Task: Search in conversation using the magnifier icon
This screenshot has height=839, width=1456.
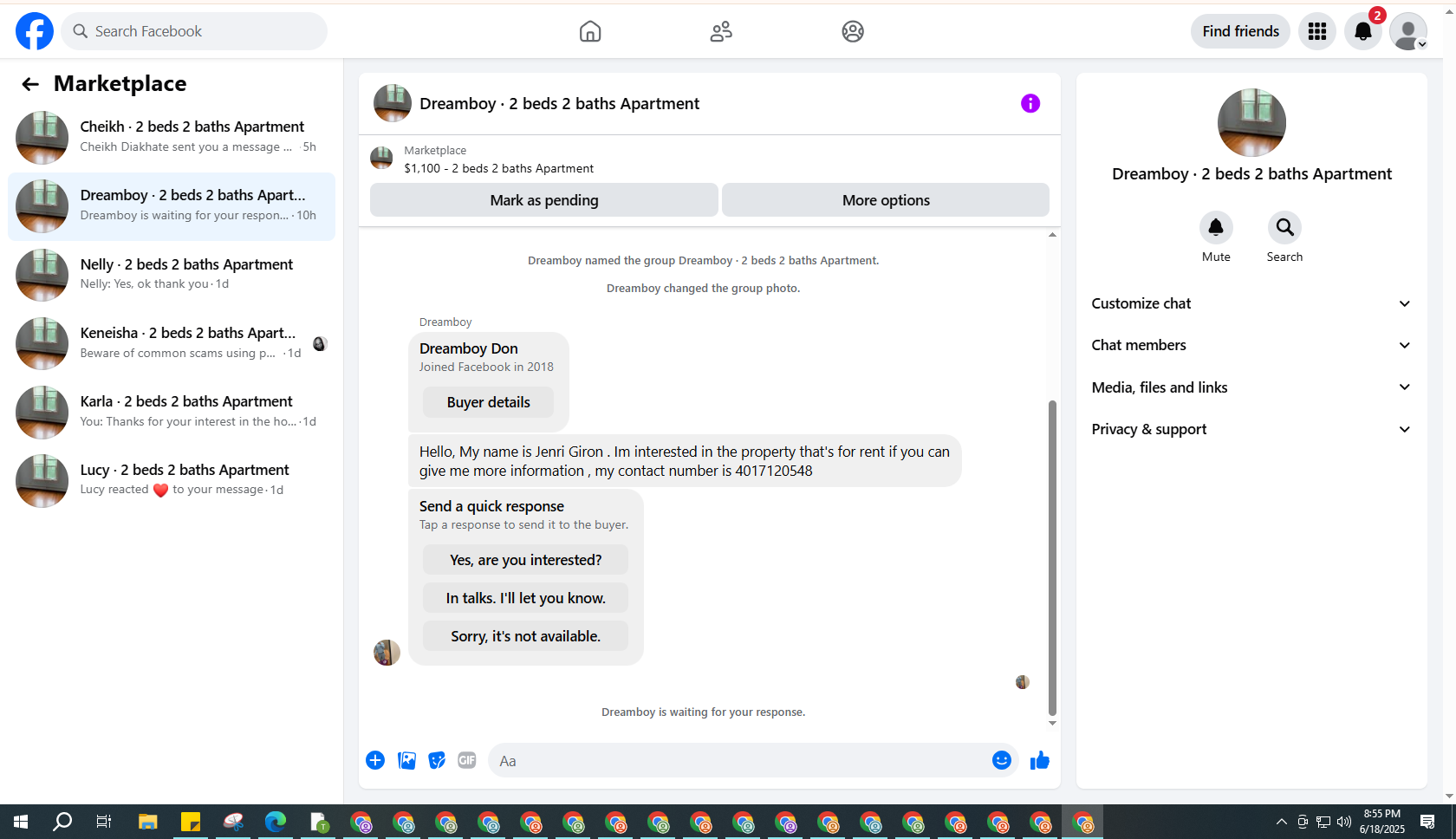Action: click(1284, 227)
